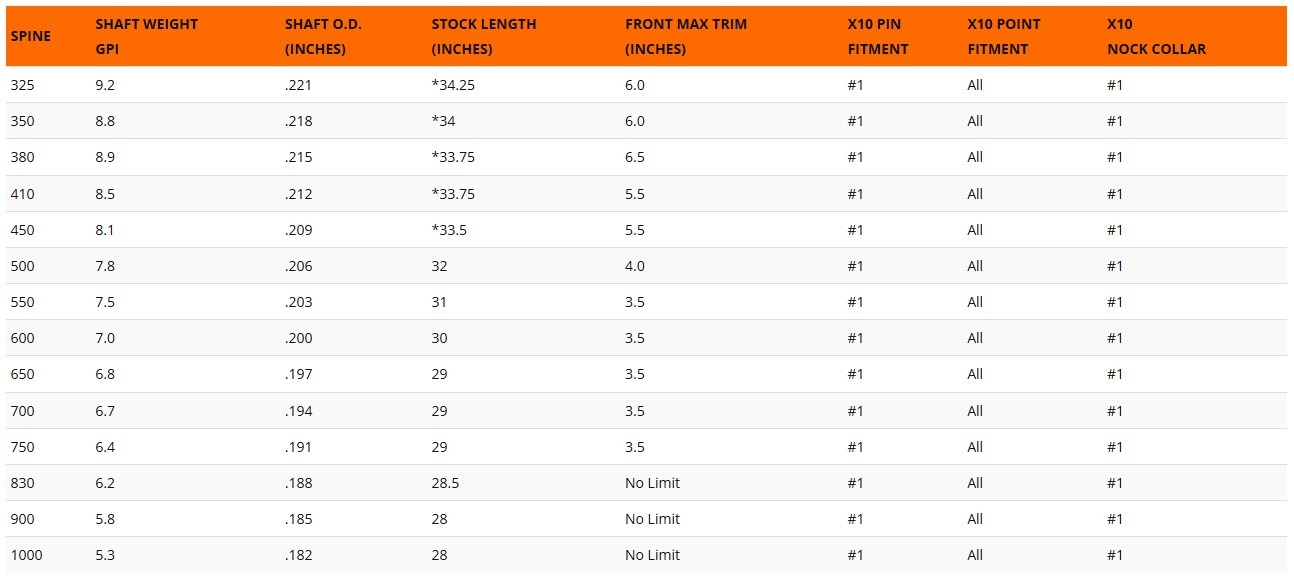Screen dimensions: 1294x583
Task: Select the .182 shaft O.D. cell
Action: (298, 555)
